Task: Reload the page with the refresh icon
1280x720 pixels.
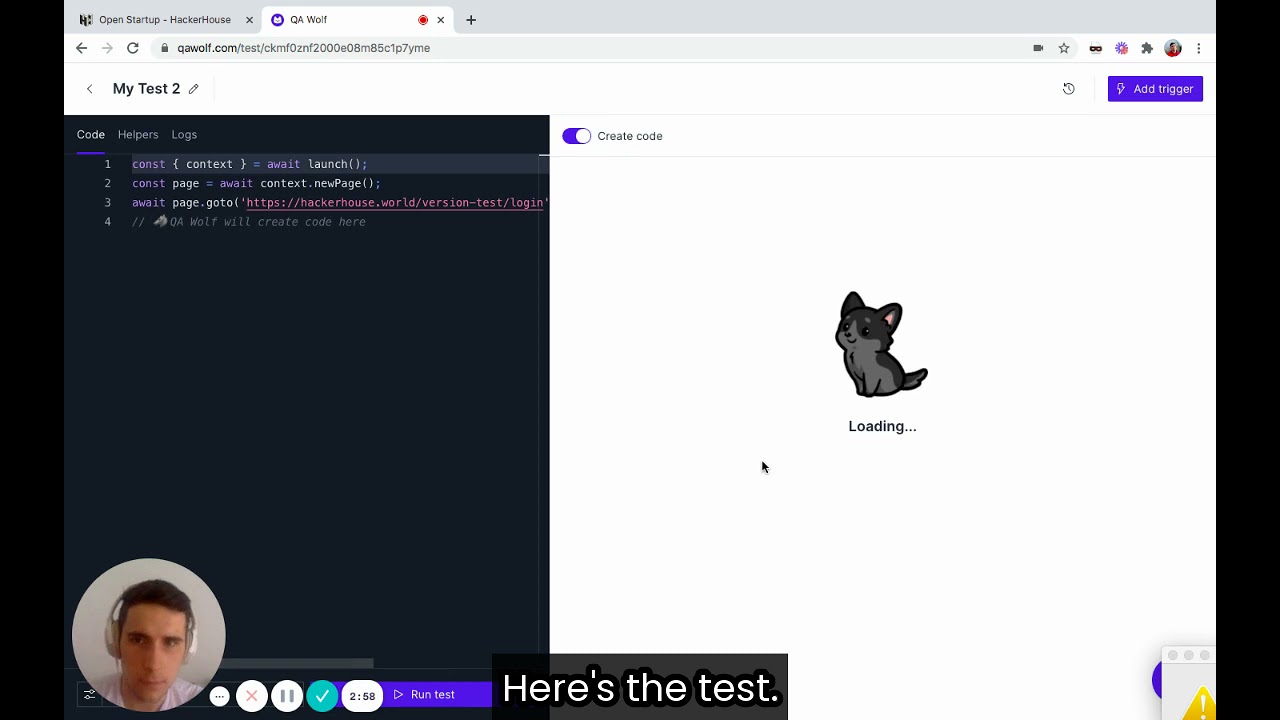Action: 133,48
